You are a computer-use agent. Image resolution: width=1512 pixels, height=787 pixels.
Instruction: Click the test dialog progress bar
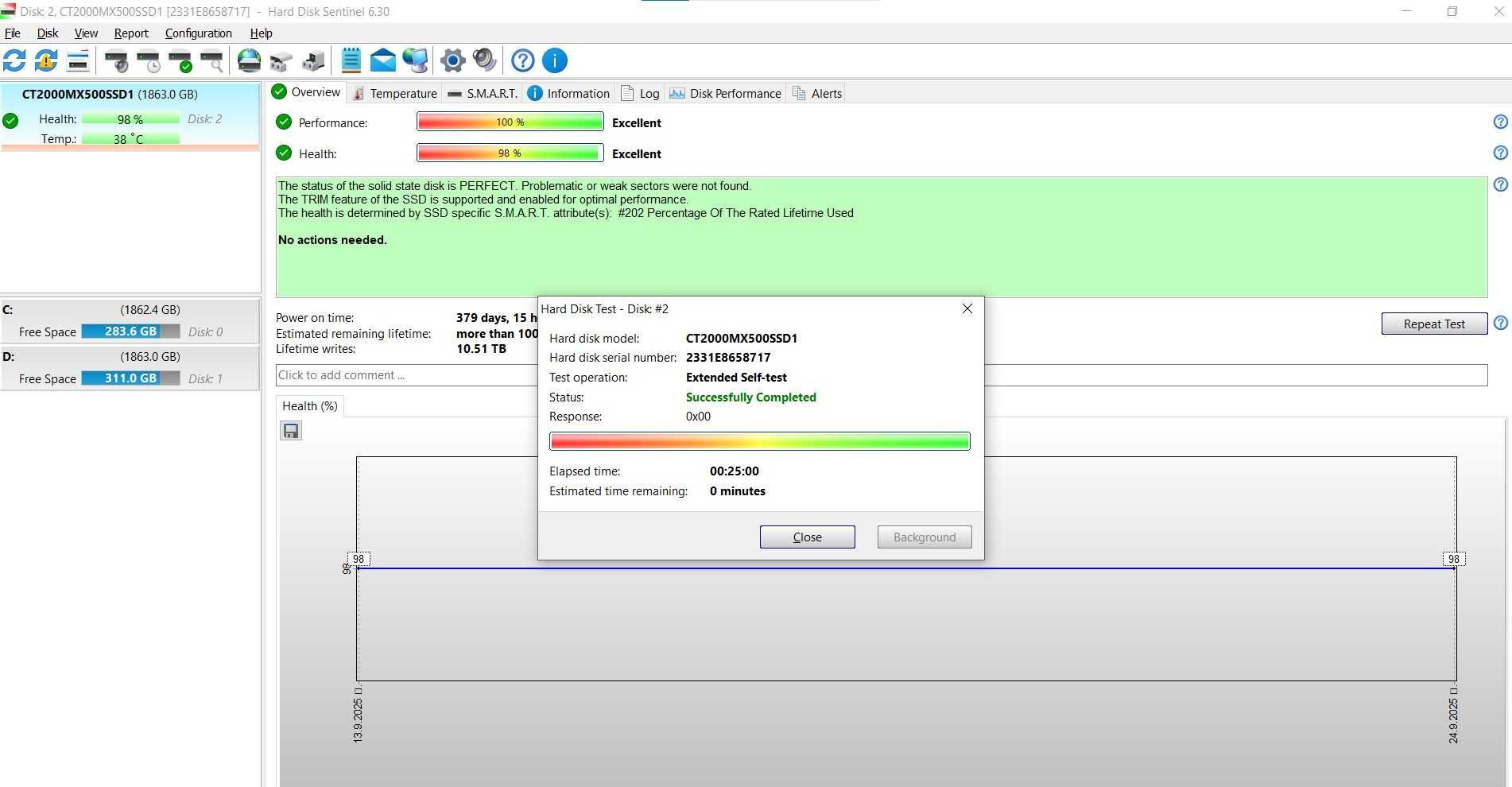(760, 441)
